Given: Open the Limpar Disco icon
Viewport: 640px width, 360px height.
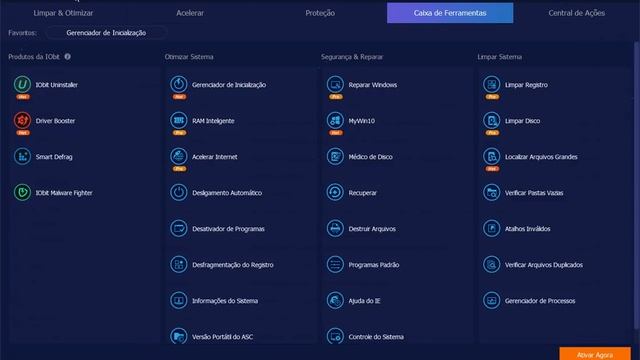Looking at the screenshot, I should tap(491, 120).
